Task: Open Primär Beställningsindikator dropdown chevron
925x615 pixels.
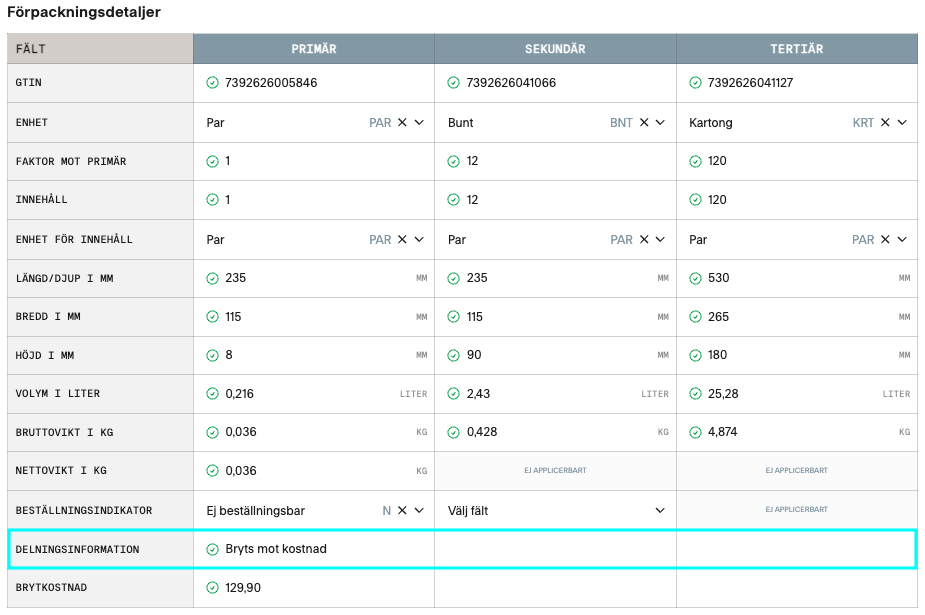Action: point(419,511)
